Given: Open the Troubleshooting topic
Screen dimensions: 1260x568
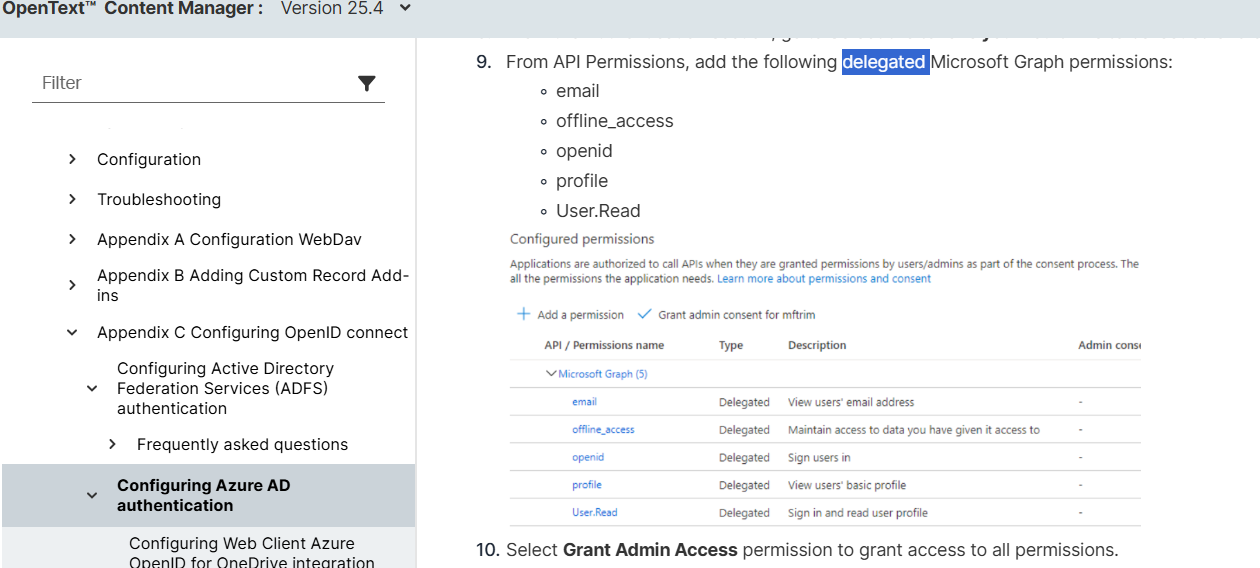Looking at the screenshot, I should [x=159, y=199].
